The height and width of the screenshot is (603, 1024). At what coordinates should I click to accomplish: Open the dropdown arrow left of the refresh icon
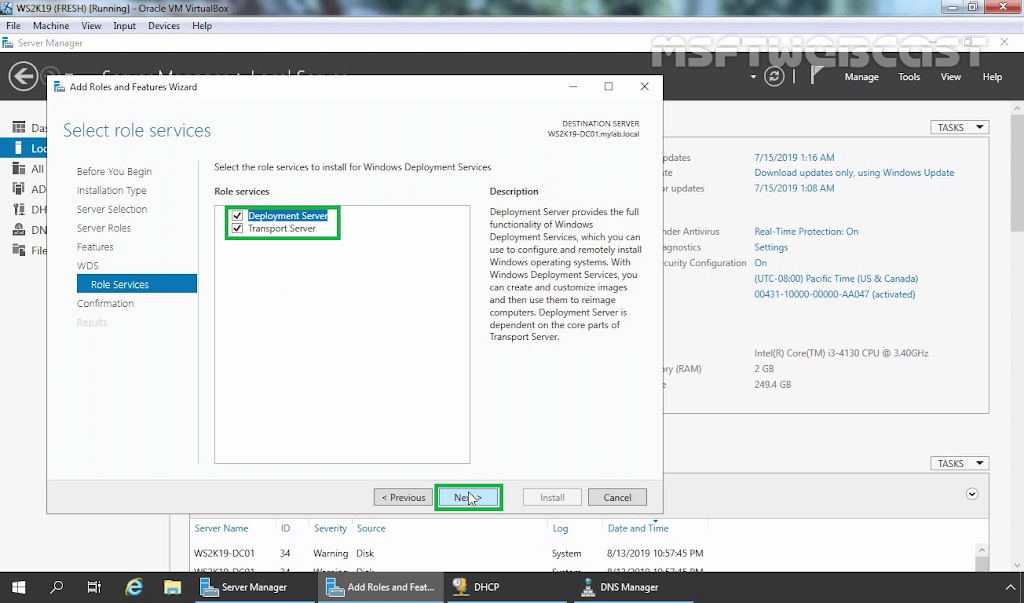click(x=753, y=77)
